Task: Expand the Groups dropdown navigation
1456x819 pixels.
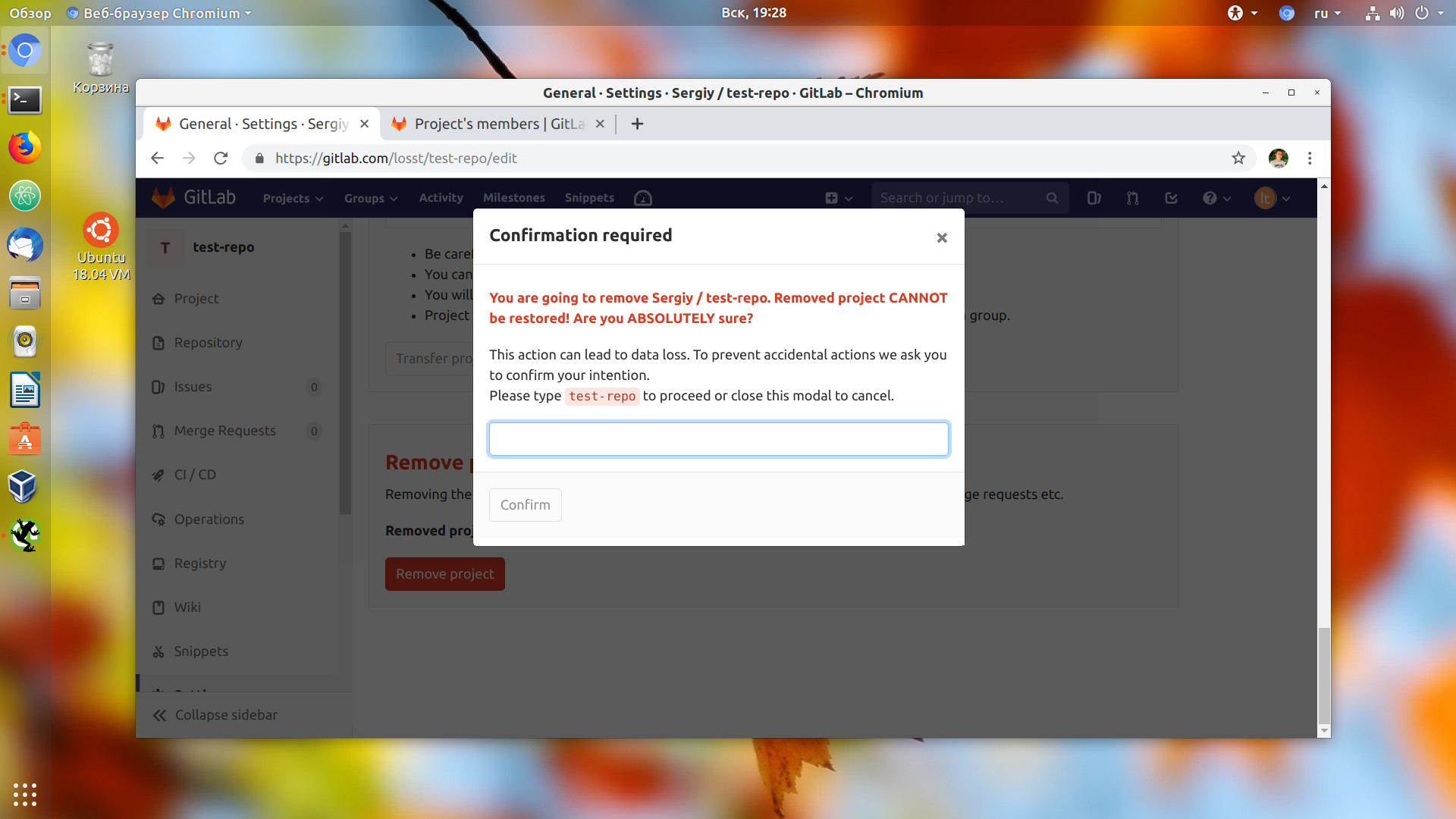Action: tap(370, 197)
